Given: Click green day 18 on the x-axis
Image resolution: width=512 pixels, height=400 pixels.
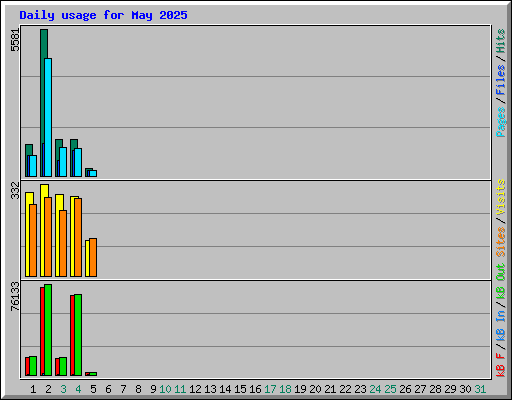Looking at the screenshot, I should 285,389.
